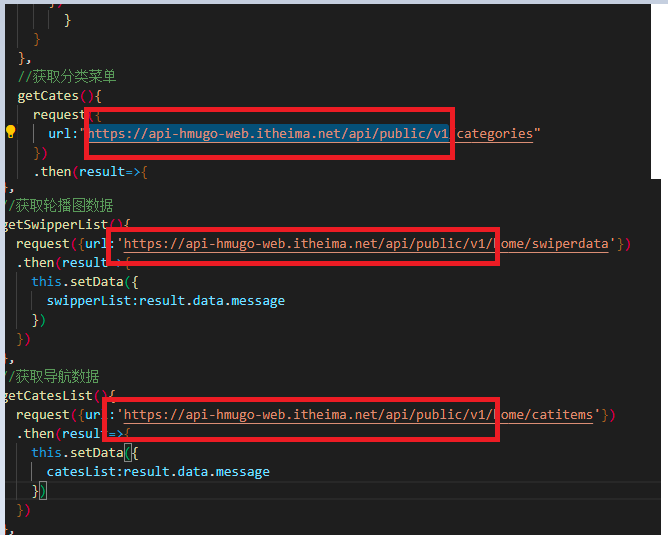Click the comment 获取导航数据
The image size is (668, 535).
(52, 376)
